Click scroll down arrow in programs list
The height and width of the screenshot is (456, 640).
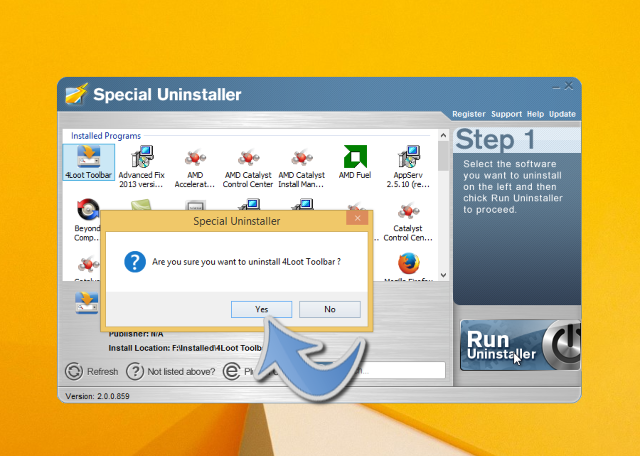pyautogui.click(x=443, y=275)
